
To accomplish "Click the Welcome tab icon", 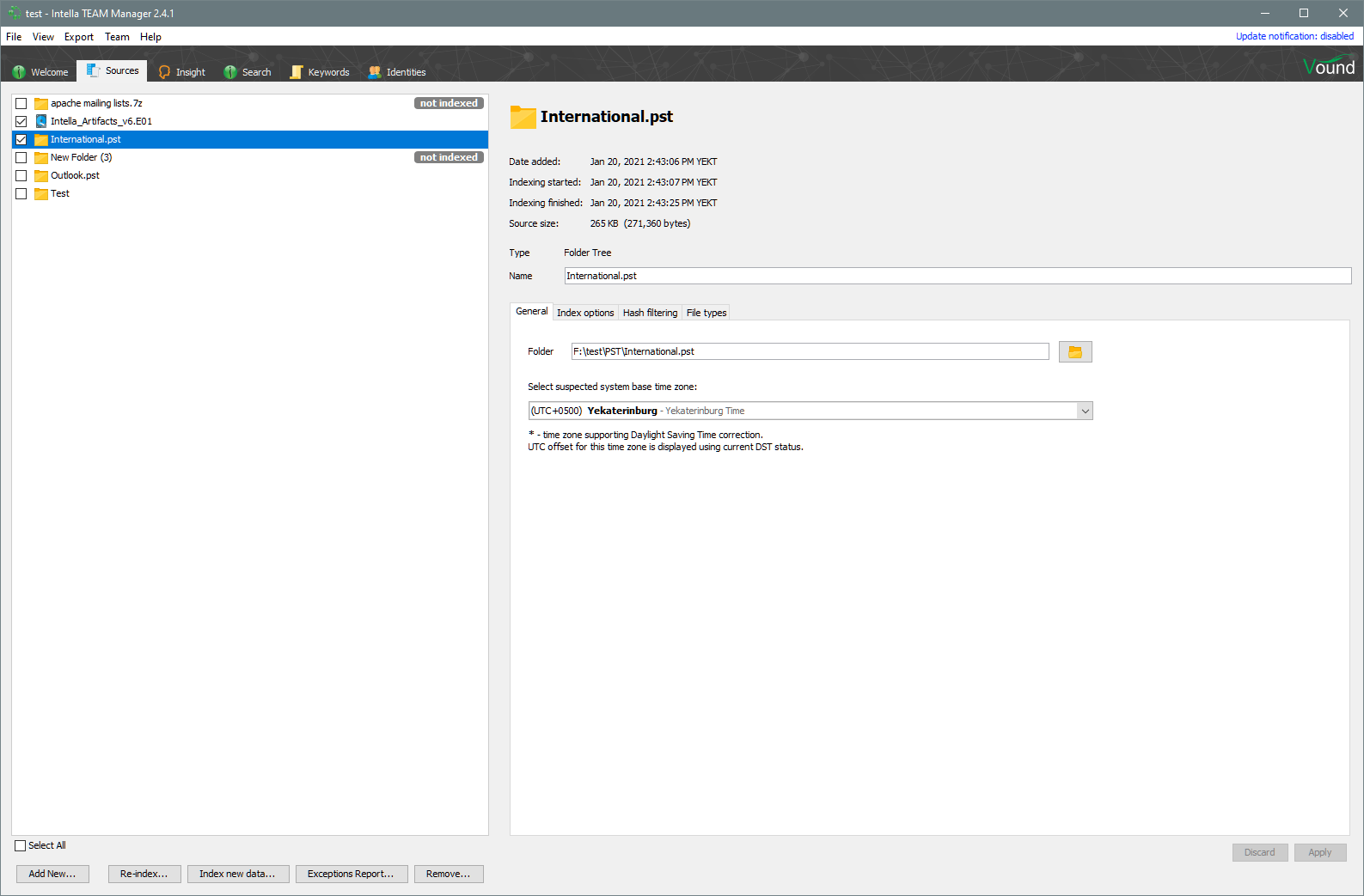I will (x=19, y=72).
